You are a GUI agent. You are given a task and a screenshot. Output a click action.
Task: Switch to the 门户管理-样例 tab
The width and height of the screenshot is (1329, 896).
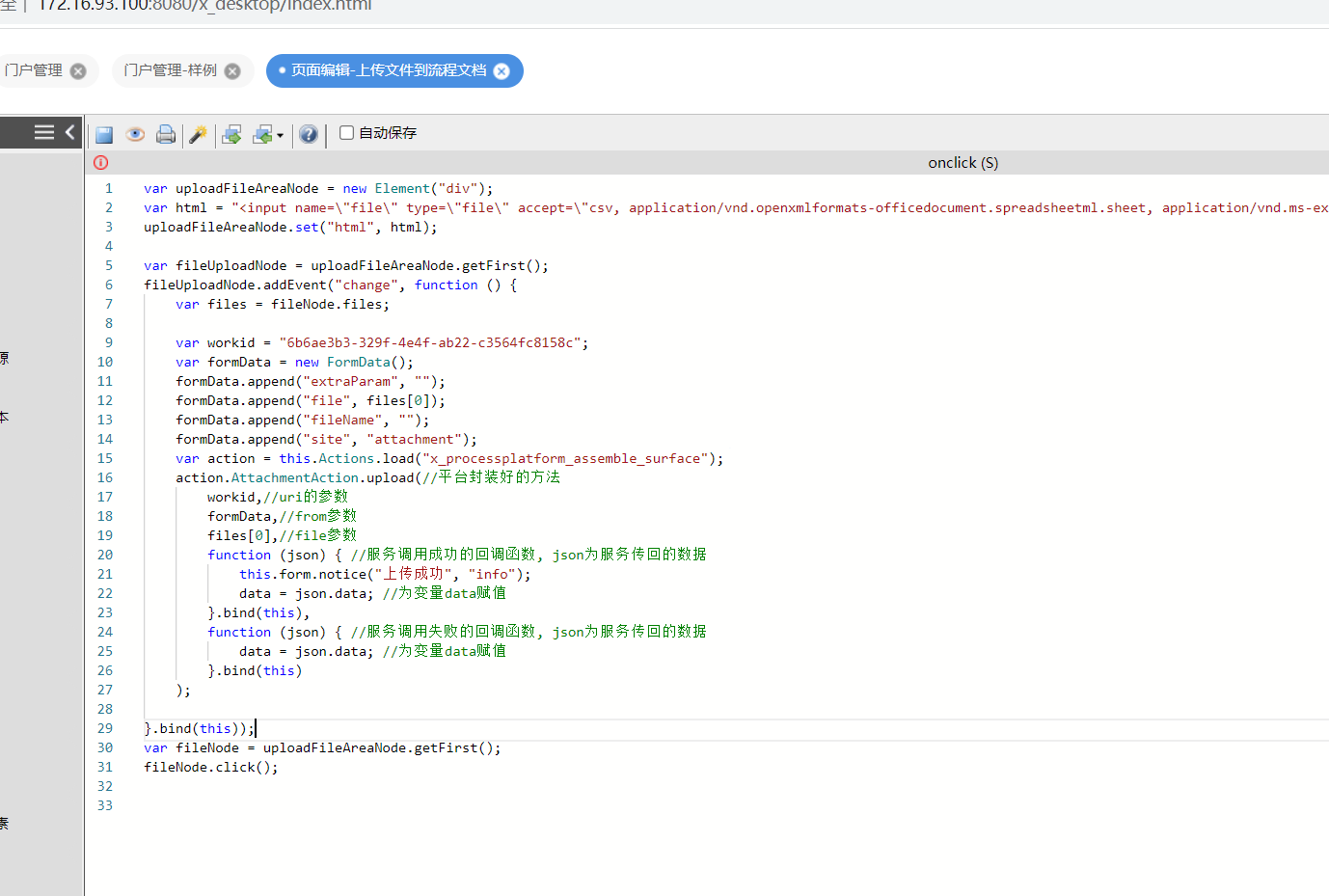[x=171, y=70]
